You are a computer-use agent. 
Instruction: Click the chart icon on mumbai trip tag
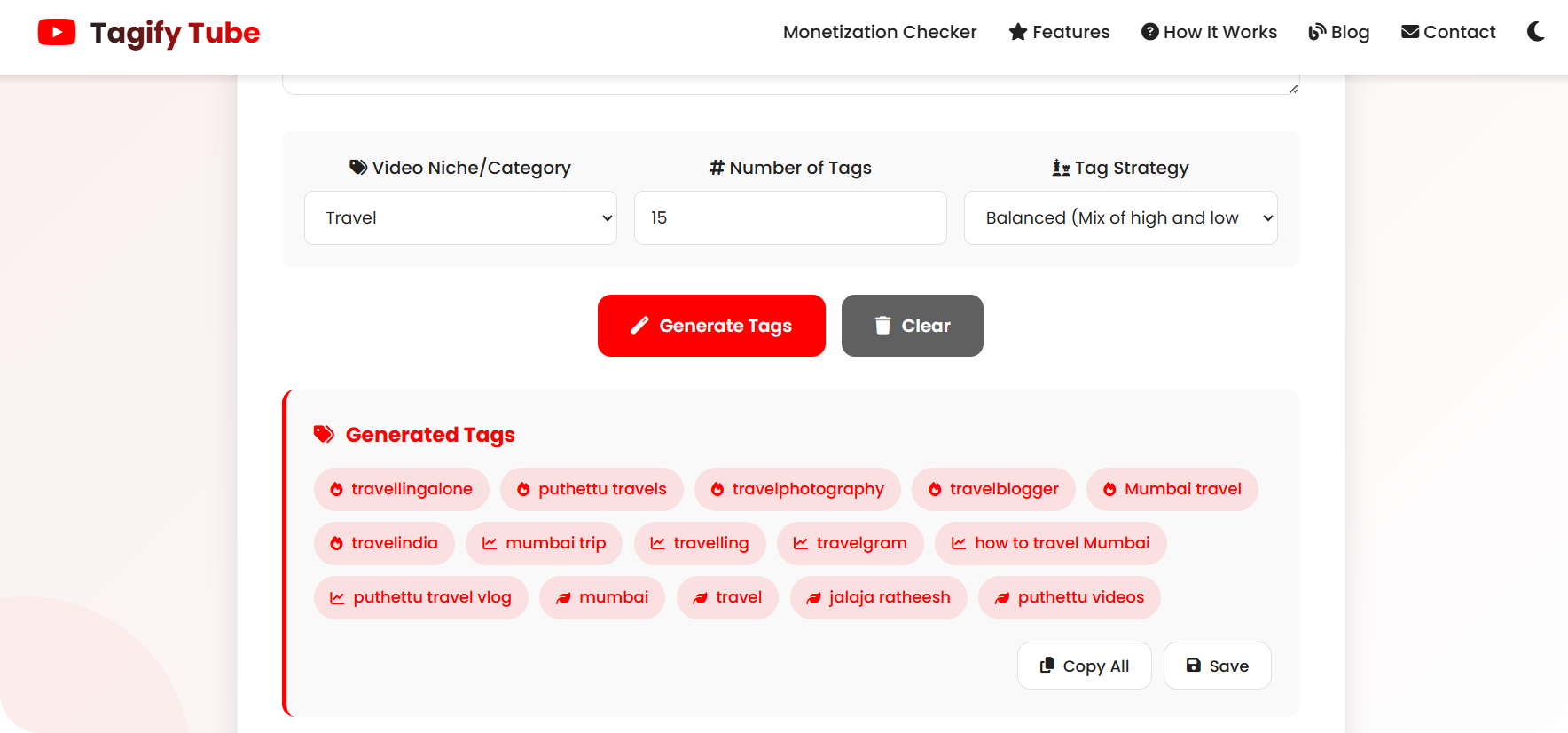coord(490,544)
